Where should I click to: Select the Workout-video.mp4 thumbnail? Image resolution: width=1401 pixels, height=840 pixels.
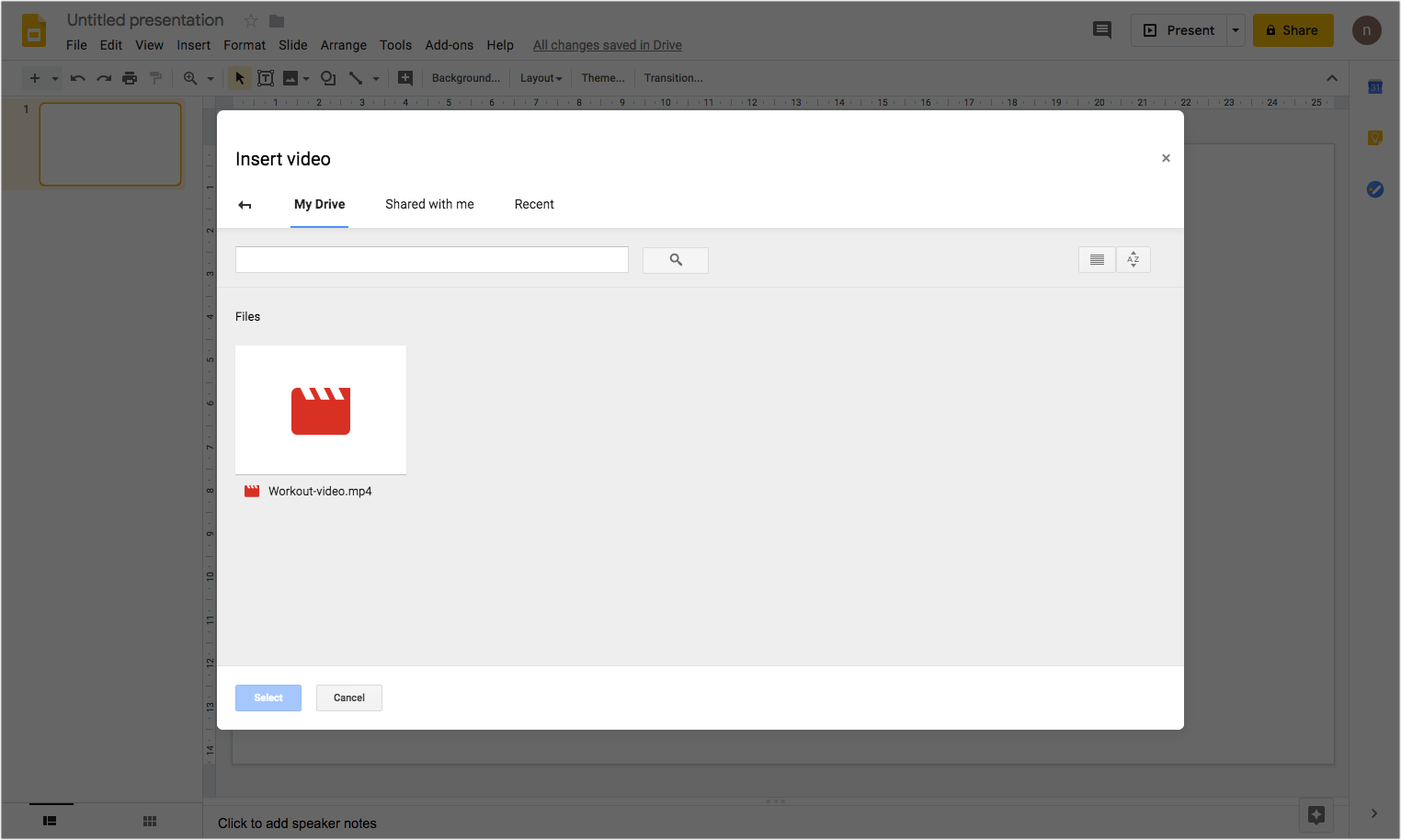(x=321, y=410)
